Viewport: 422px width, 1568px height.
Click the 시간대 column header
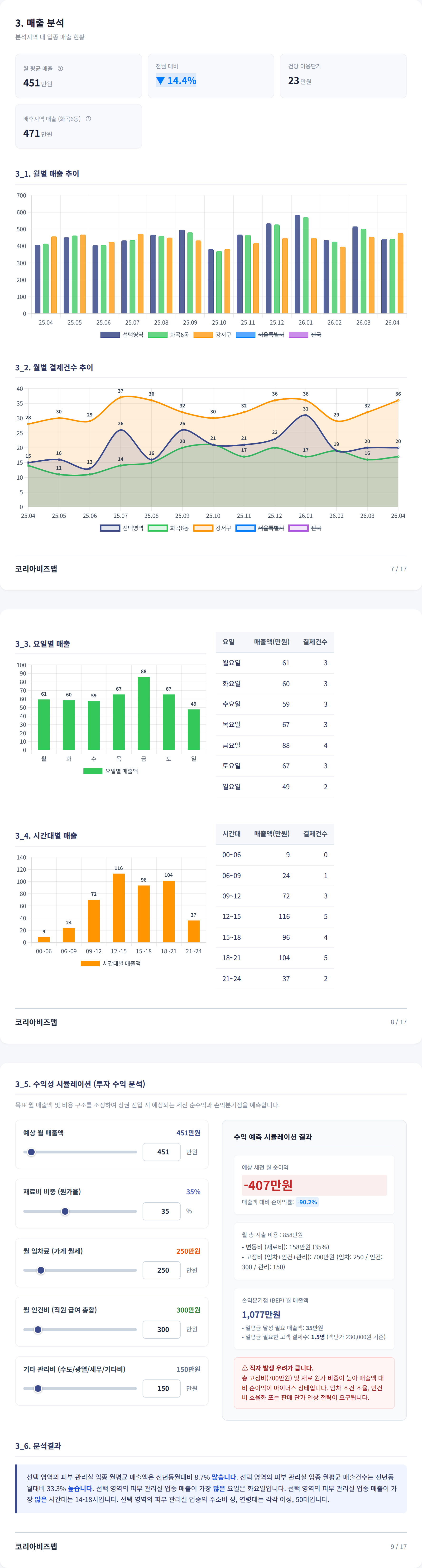tap(231, 833)
